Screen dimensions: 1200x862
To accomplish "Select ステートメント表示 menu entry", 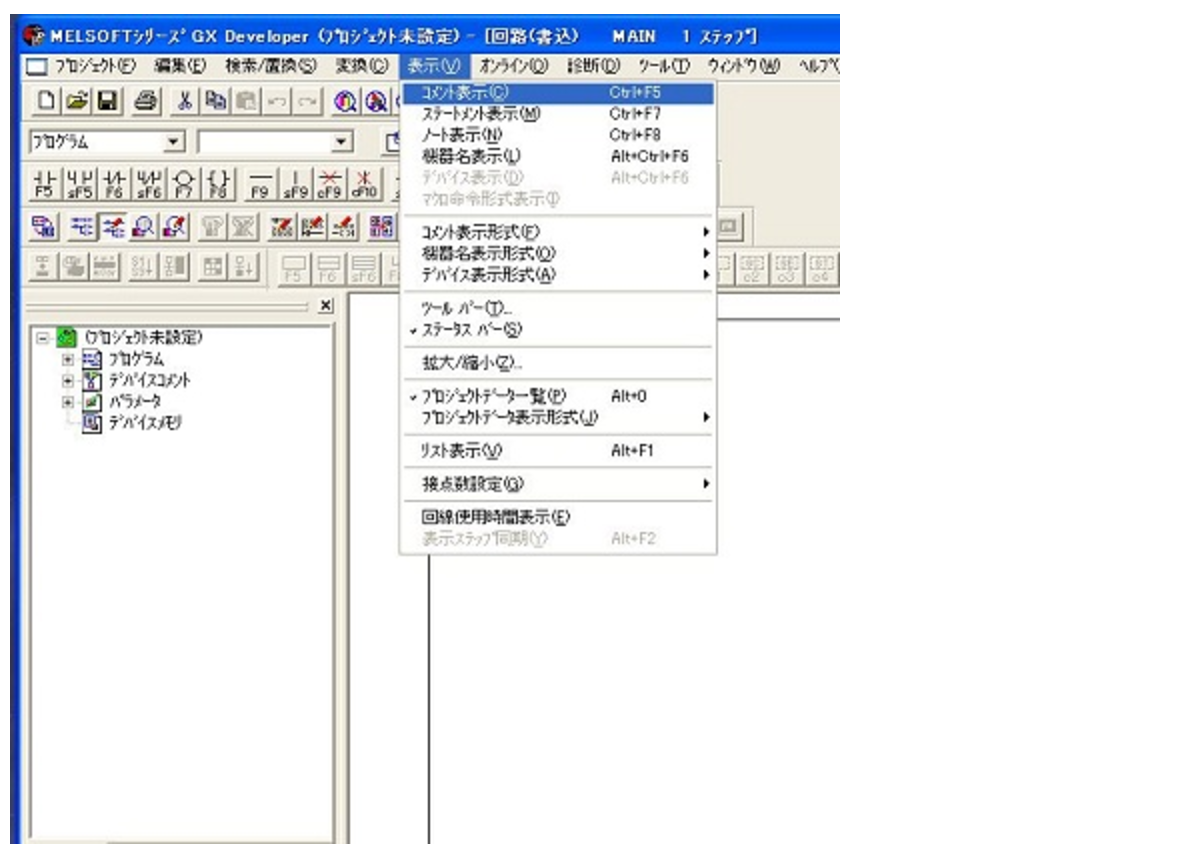I will (558, 113).
